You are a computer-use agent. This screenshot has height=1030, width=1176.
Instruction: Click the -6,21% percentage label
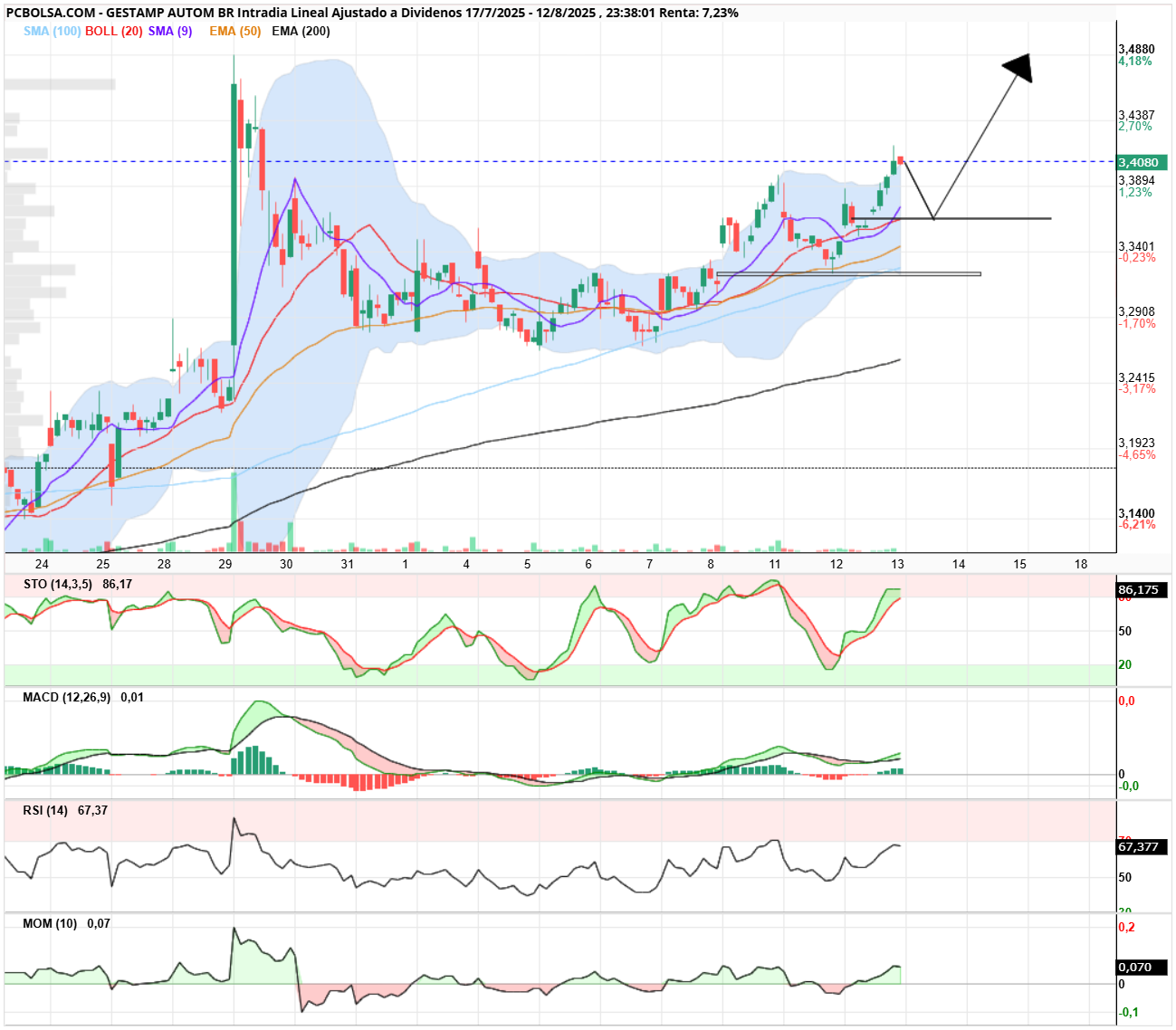(1137, 525)
